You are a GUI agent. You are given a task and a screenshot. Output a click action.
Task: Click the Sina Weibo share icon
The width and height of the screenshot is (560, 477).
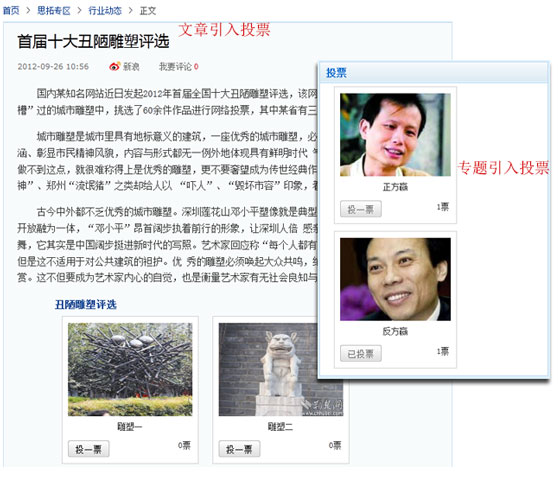coord(115,66)
